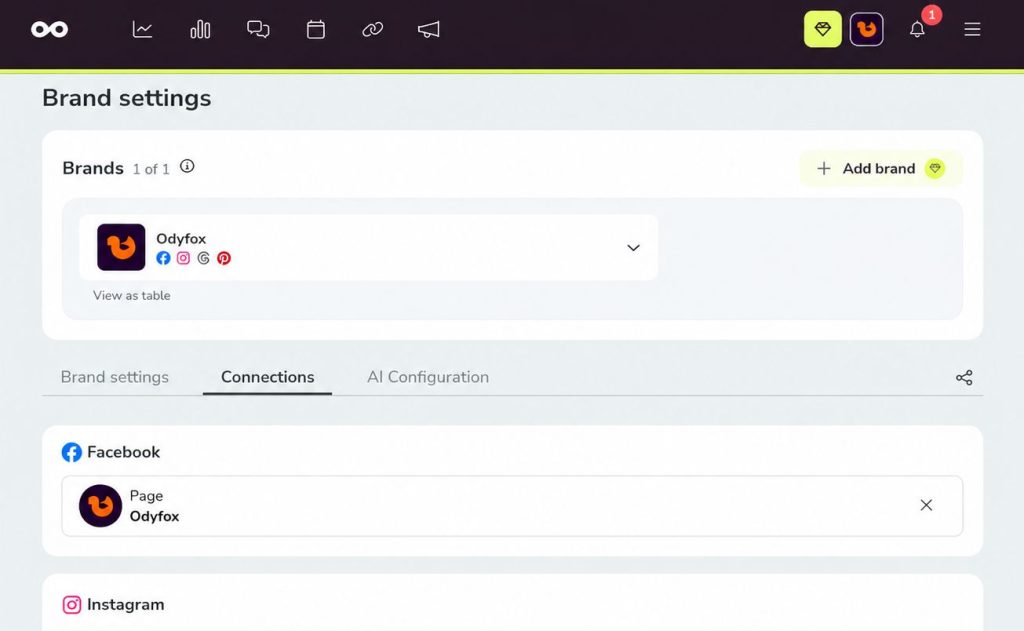Open the calendar planner icon
This screenshot has width=1024, height=631.
(x=316, y=29)
